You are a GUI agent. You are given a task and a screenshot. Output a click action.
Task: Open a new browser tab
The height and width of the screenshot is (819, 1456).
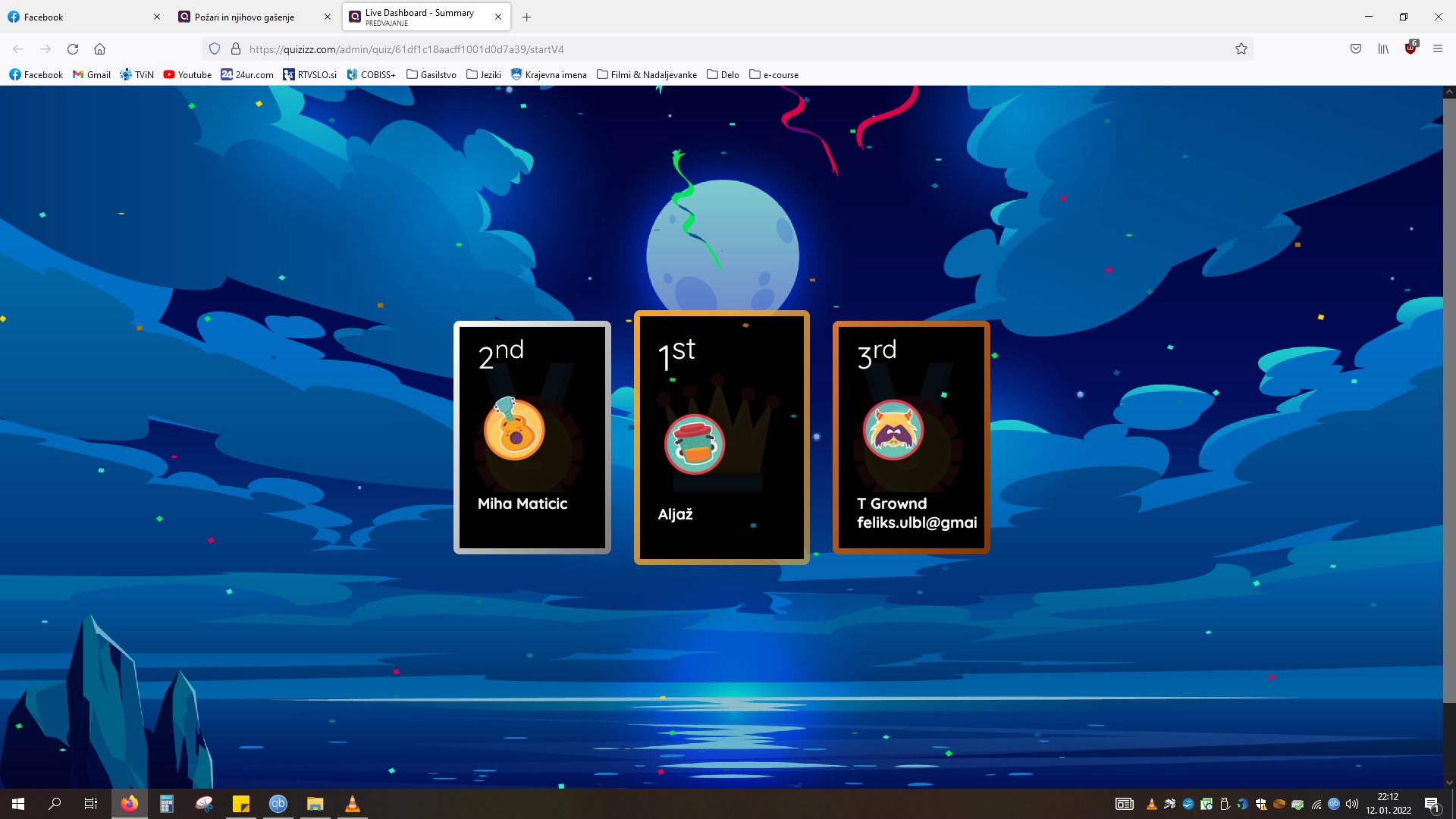pos(527,17)
